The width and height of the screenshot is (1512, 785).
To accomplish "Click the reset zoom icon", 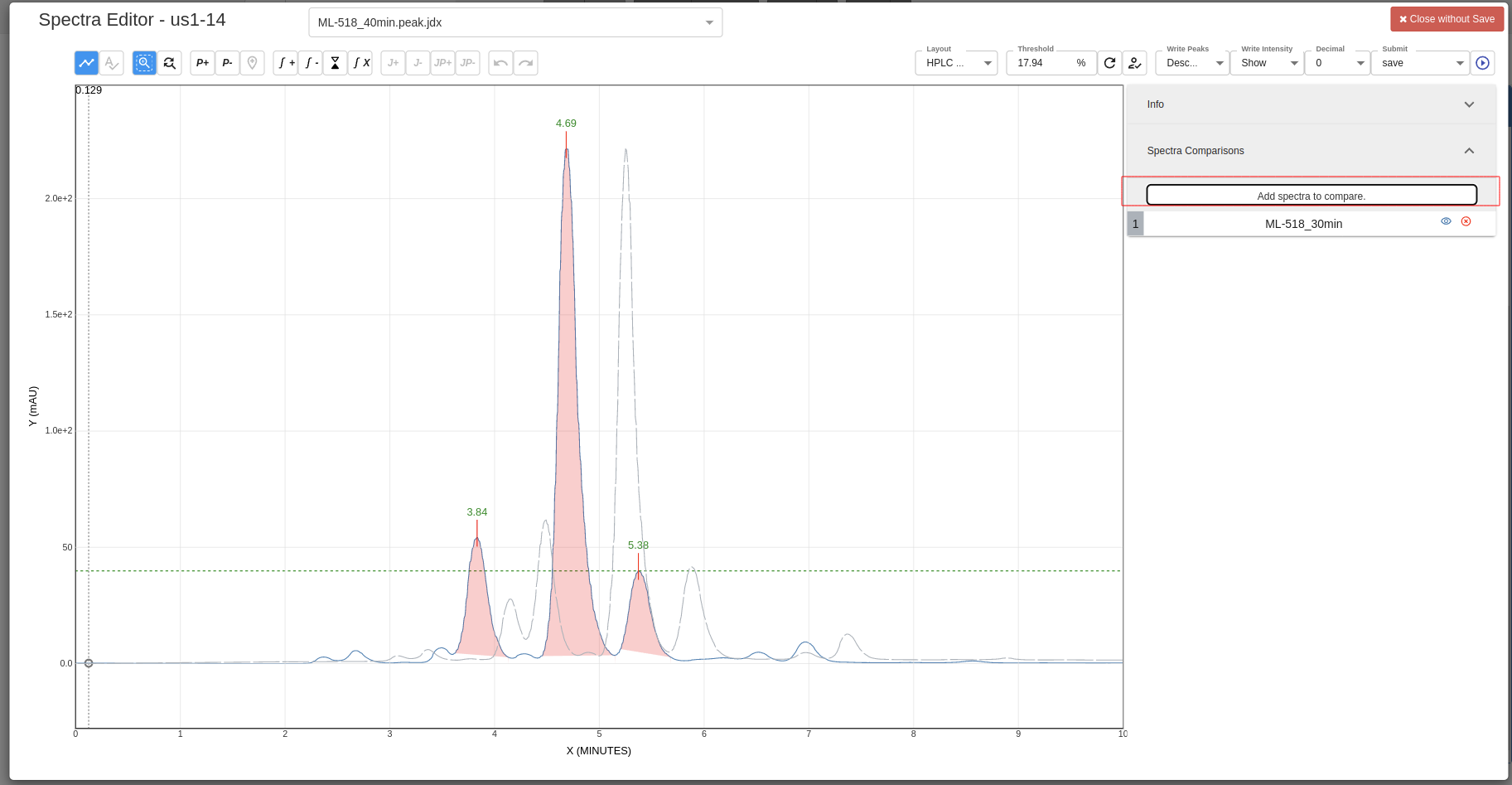I will pyautogui.click(x=170, y=62).
